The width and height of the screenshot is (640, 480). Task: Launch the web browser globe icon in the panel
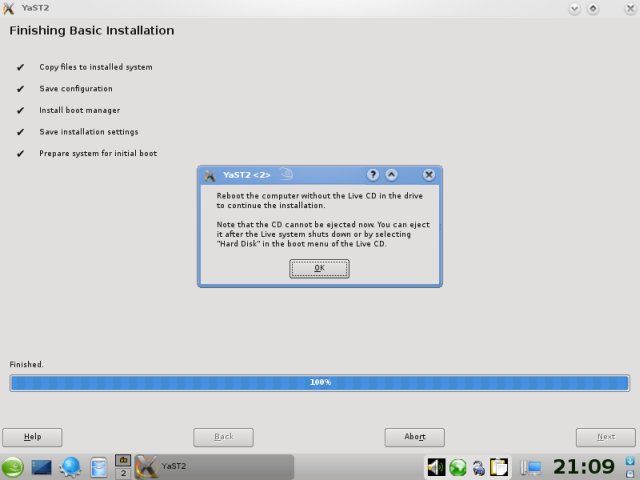70,467
